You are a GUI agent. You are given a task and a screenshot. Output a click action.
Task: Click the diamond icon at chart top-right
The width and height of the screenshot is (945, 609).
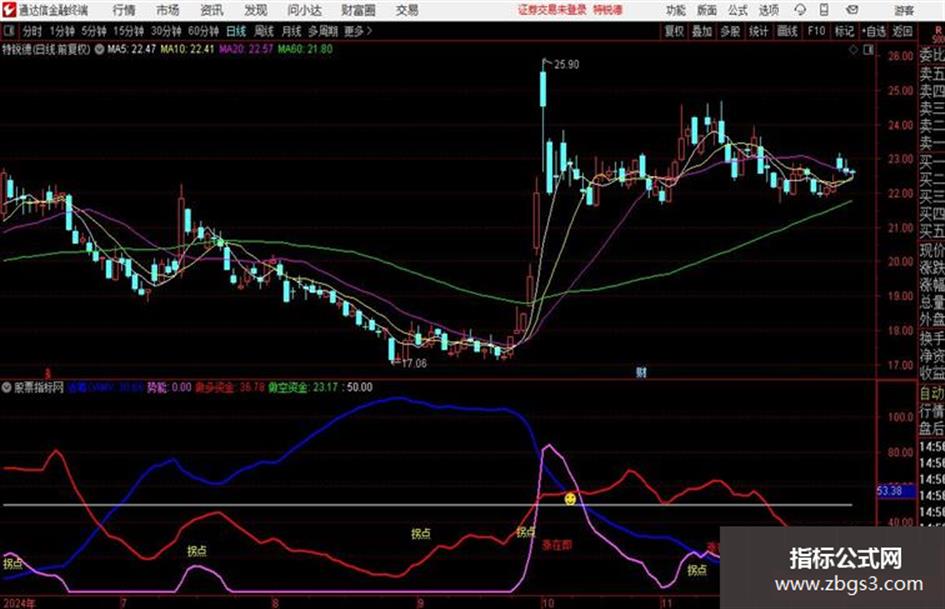pyautogui.click(x=853, y=50)
